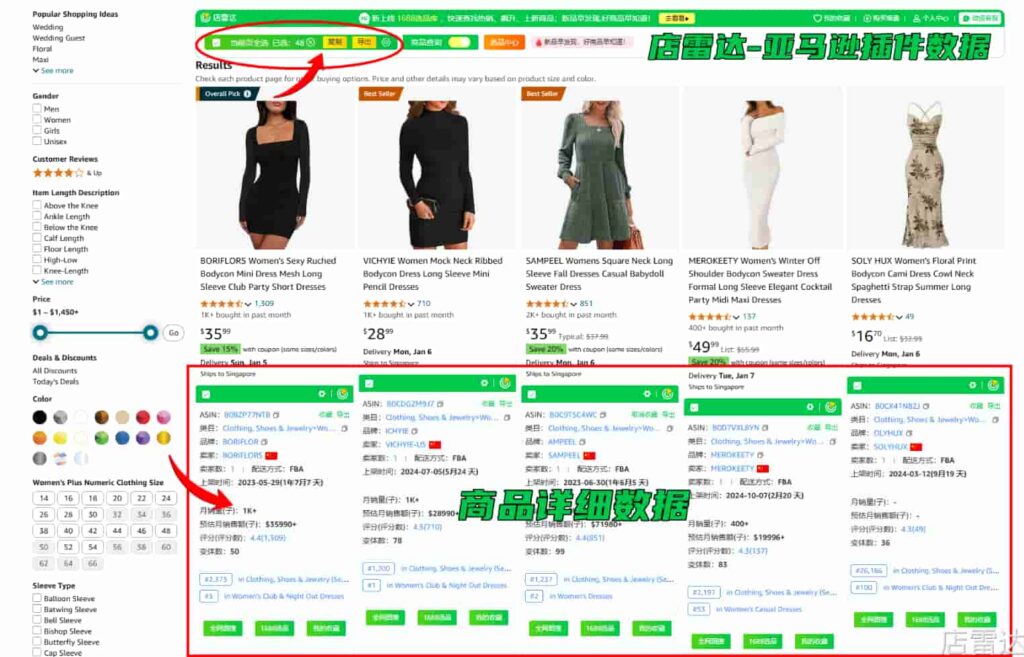Open the orange product selection center tab
The width and height of the screenshot is (1024, 657).
pyautogui.click(x=504, y=42)
